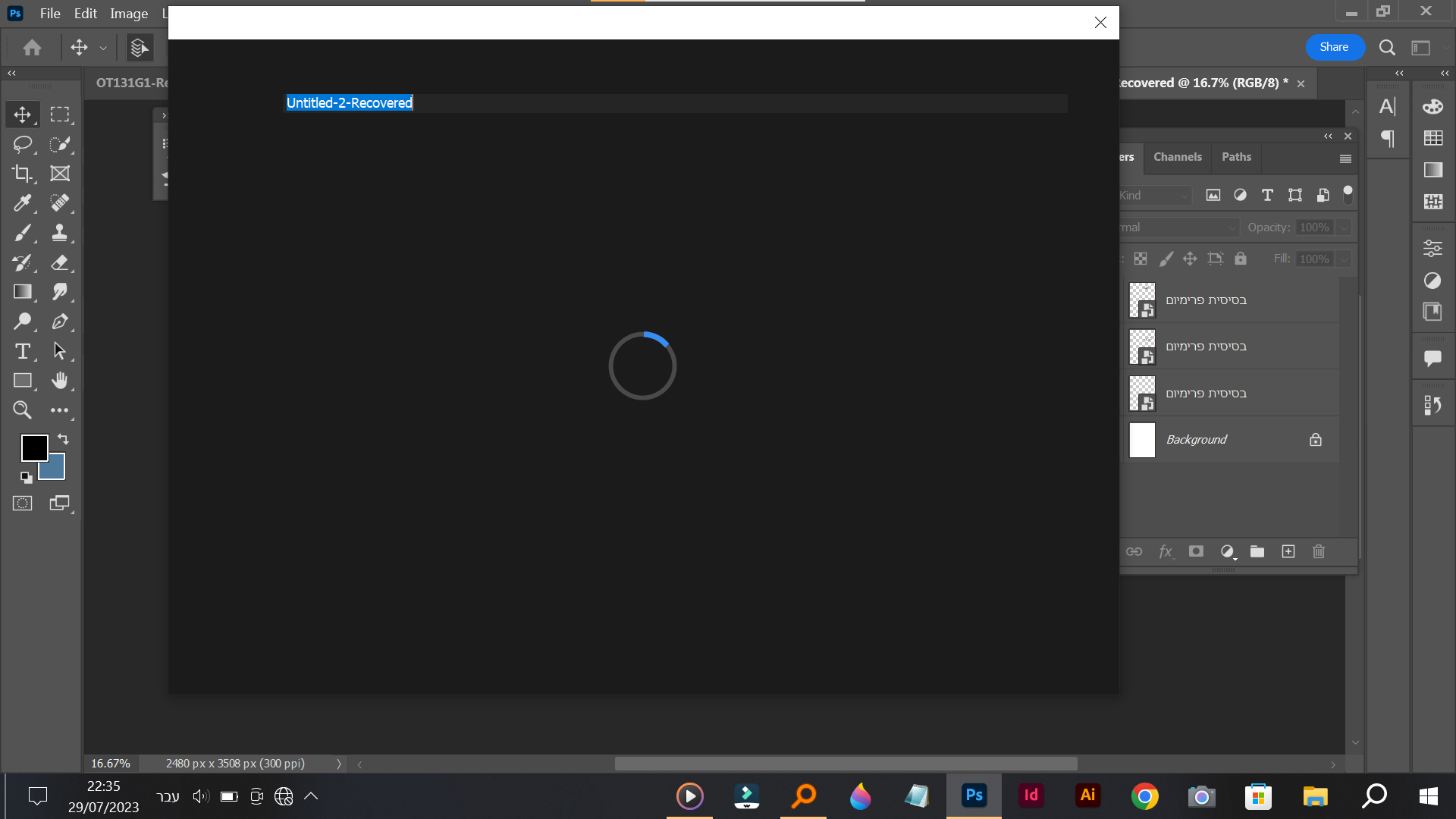The width and height of the screenshot is (1456, 819).
Task: Toggle lock transparent pixels
Action: (1141, 259)
